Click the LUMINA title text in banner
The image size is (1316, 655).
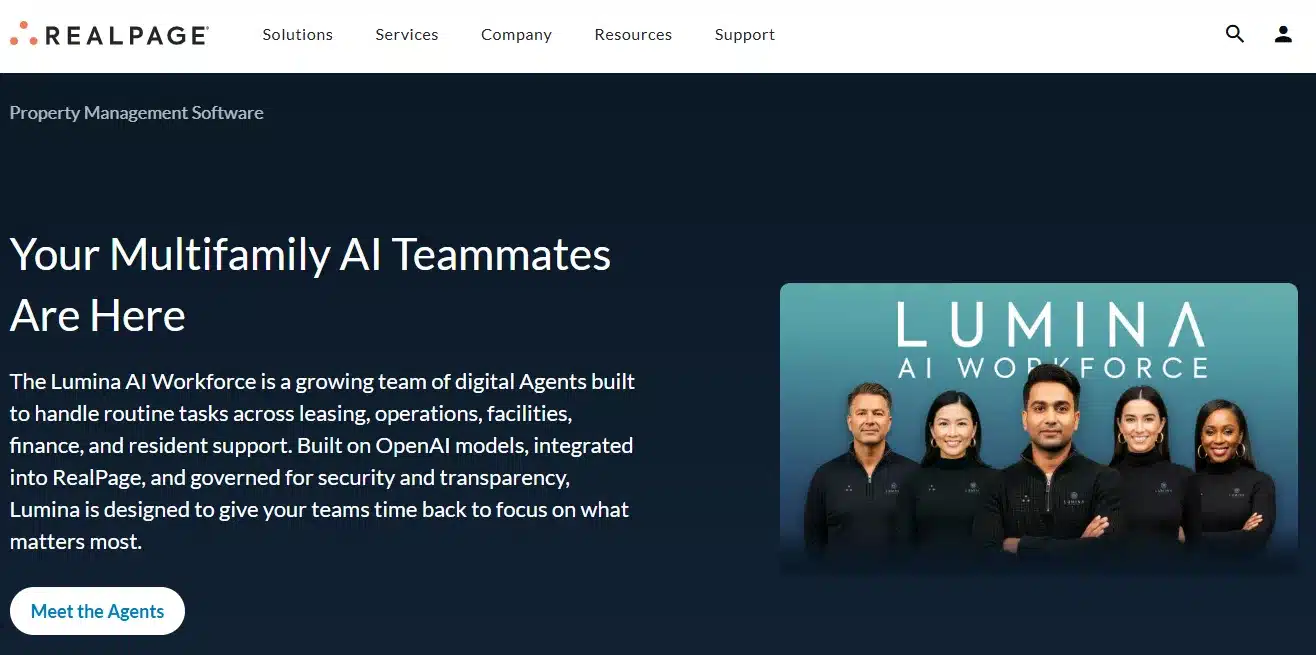pos(1050,325)
